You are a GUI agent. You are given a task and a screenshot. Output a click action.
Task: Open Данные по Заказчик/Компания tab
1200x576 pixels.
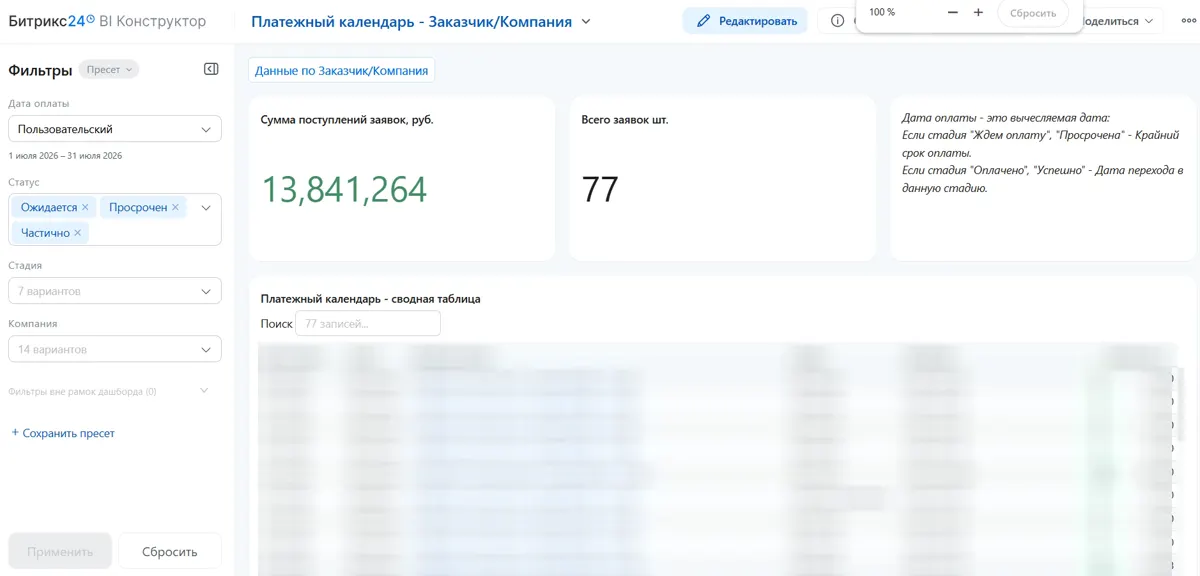pos(342,71)
